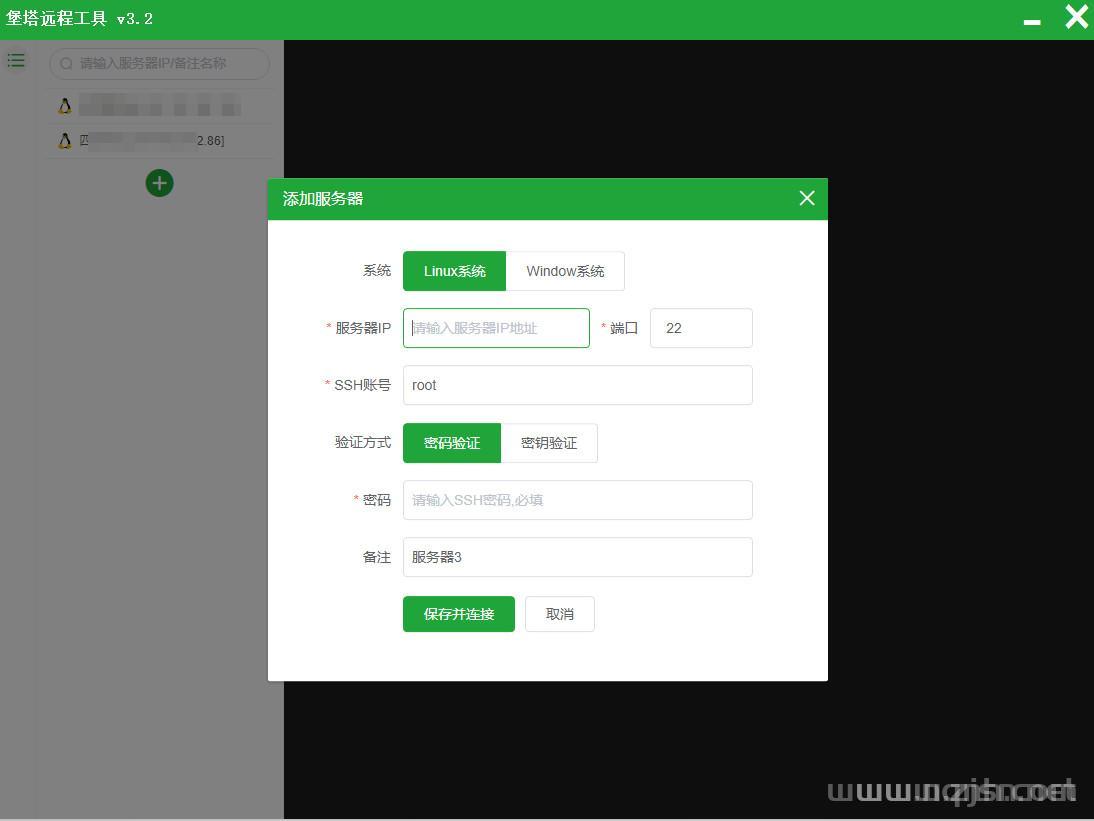The image size is (1094, 821).
Task: Click the 端口 port field showing 22
Action: point(701,328)
